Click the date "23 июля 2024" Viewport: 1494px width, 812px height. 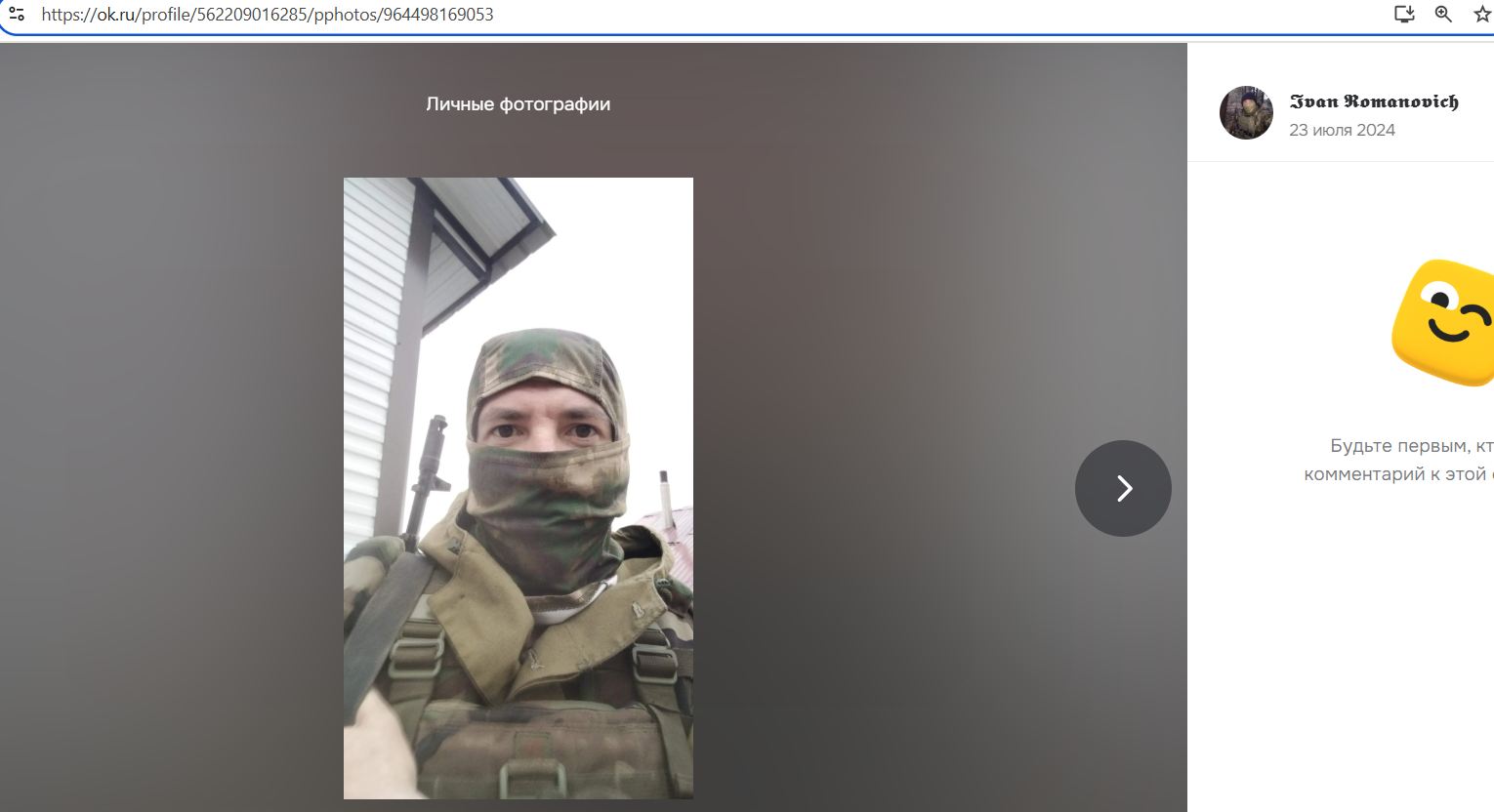tap(1342, 130)
